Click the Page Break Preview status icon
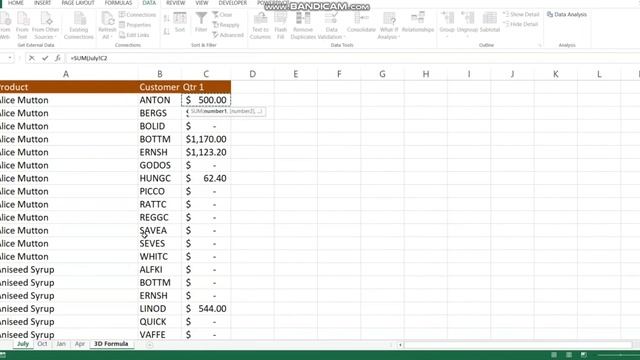This screenshot has height=360, width=640. pyautogui.click(x=584, y=355)
